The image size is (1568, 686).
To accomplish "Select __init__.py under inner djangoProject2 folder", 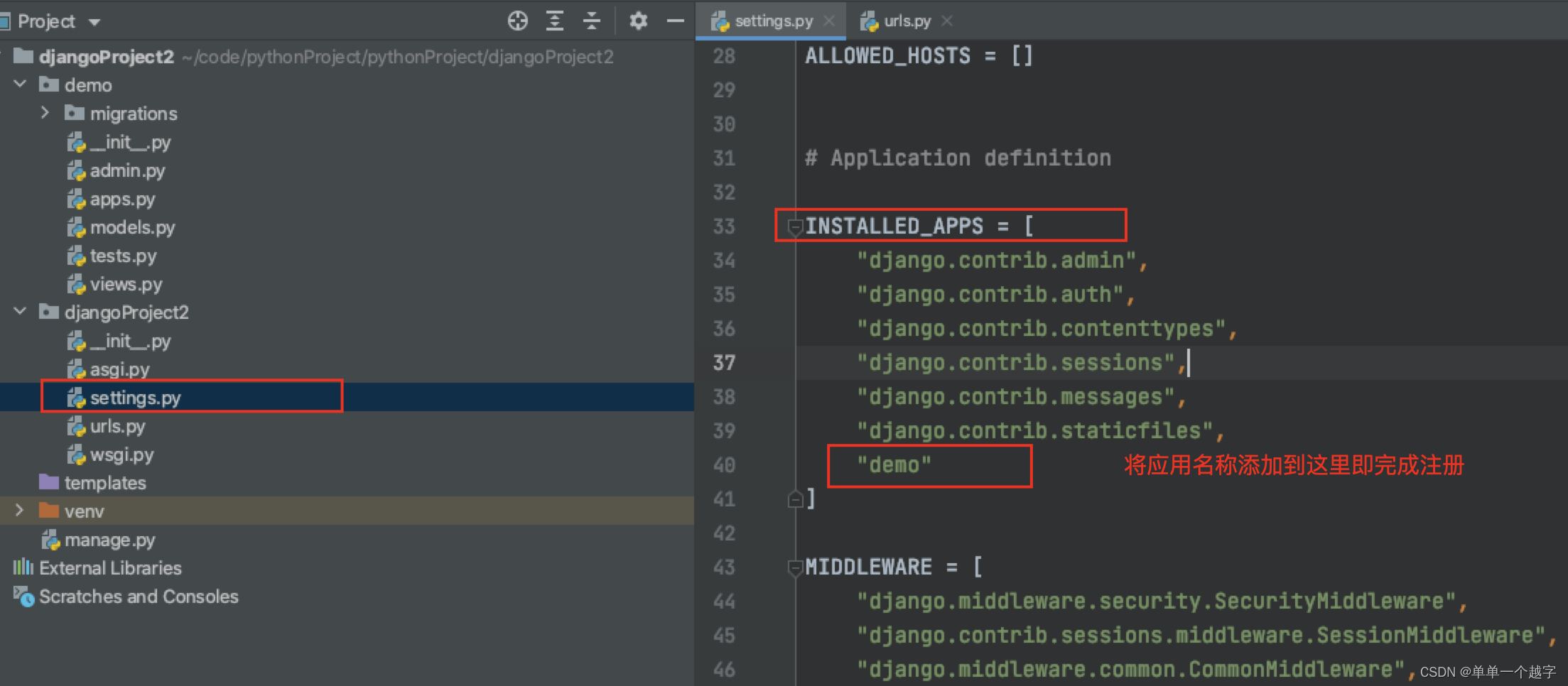I will coord(119,341).
